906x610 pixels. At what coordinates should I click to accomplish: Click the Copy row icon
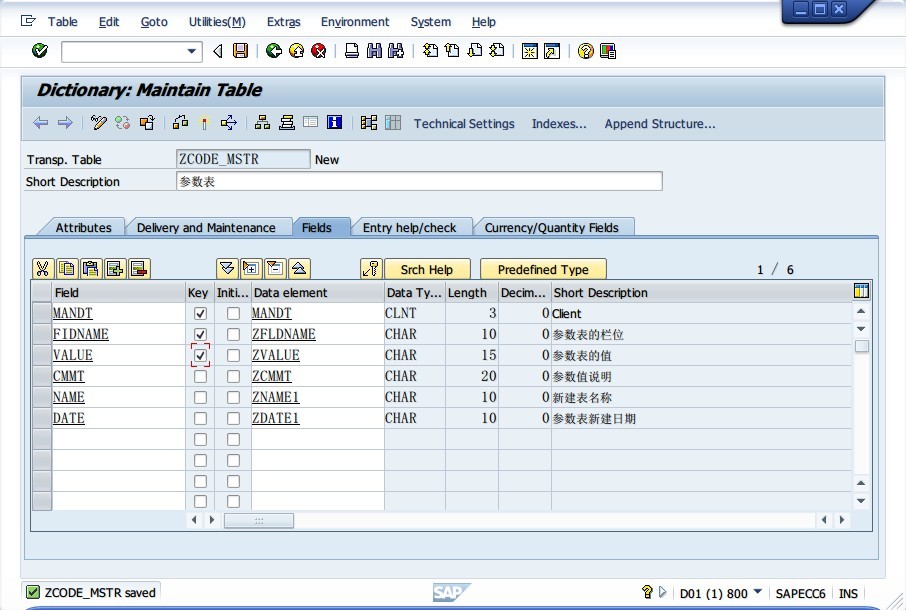pyautogui.click(x=67, y=269)
